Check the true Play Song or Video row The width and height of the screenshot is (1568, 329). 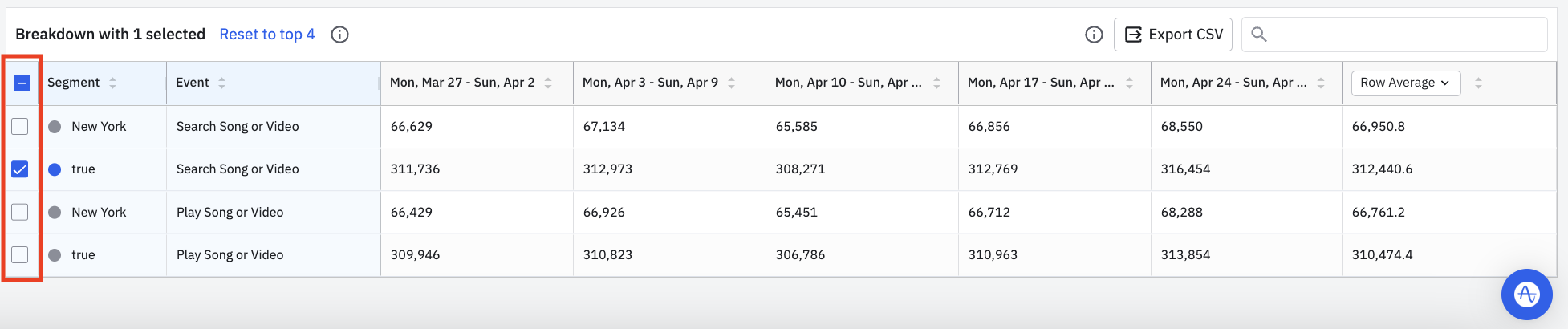(x=20, y=255)
